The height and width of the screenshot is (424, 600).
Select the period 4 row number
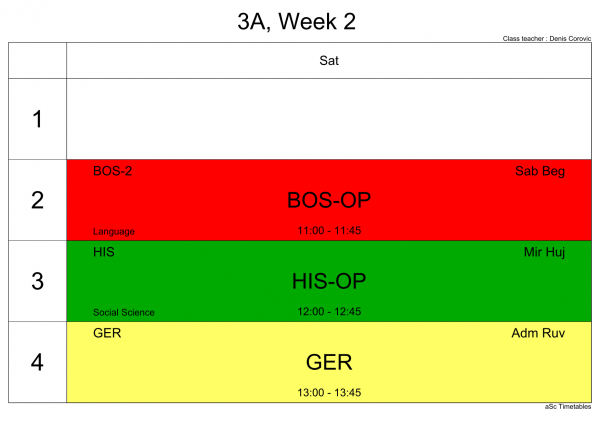pyautogui.click(x=37, y=362)
